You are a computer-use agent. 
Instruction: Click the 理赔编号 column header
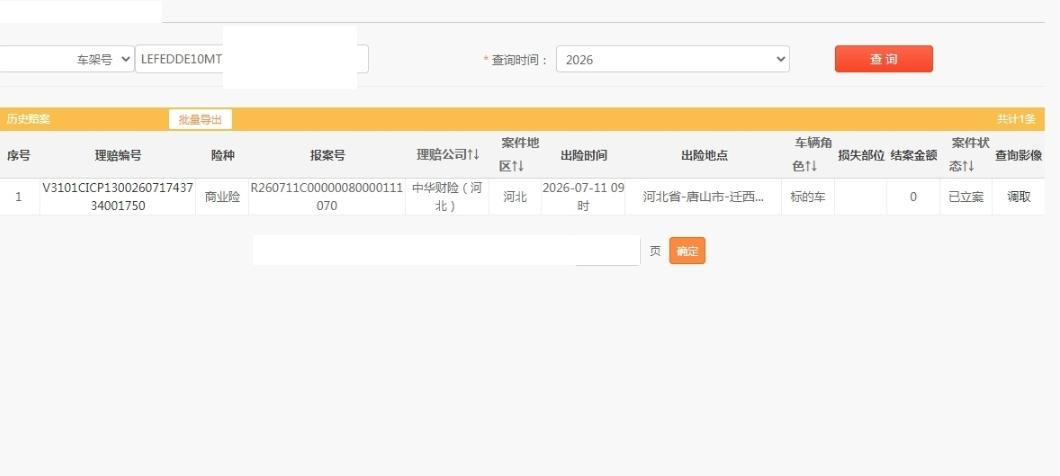pyautogui.click(x=118, y=155)
